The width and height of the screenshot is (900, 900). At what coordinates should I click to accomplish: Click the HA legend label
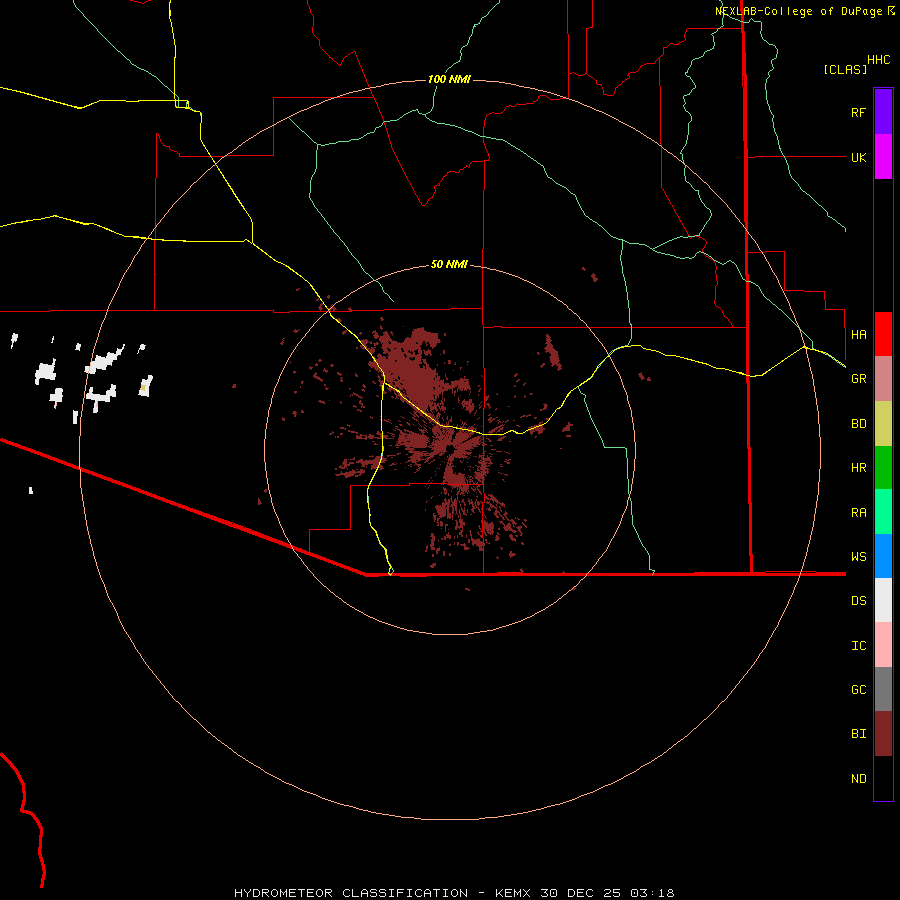point(858,334)
